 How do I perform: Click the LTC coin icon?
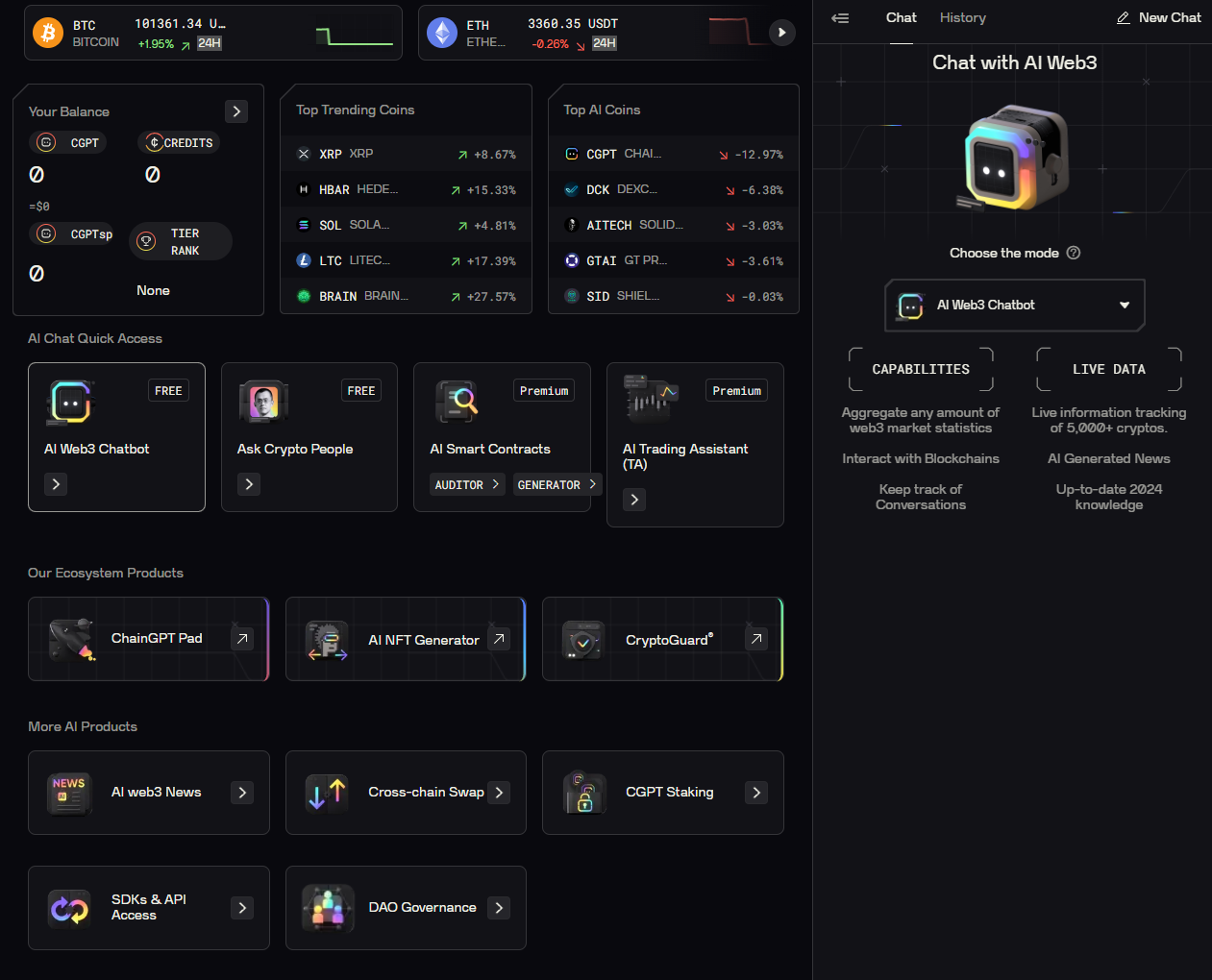[304, 260]
